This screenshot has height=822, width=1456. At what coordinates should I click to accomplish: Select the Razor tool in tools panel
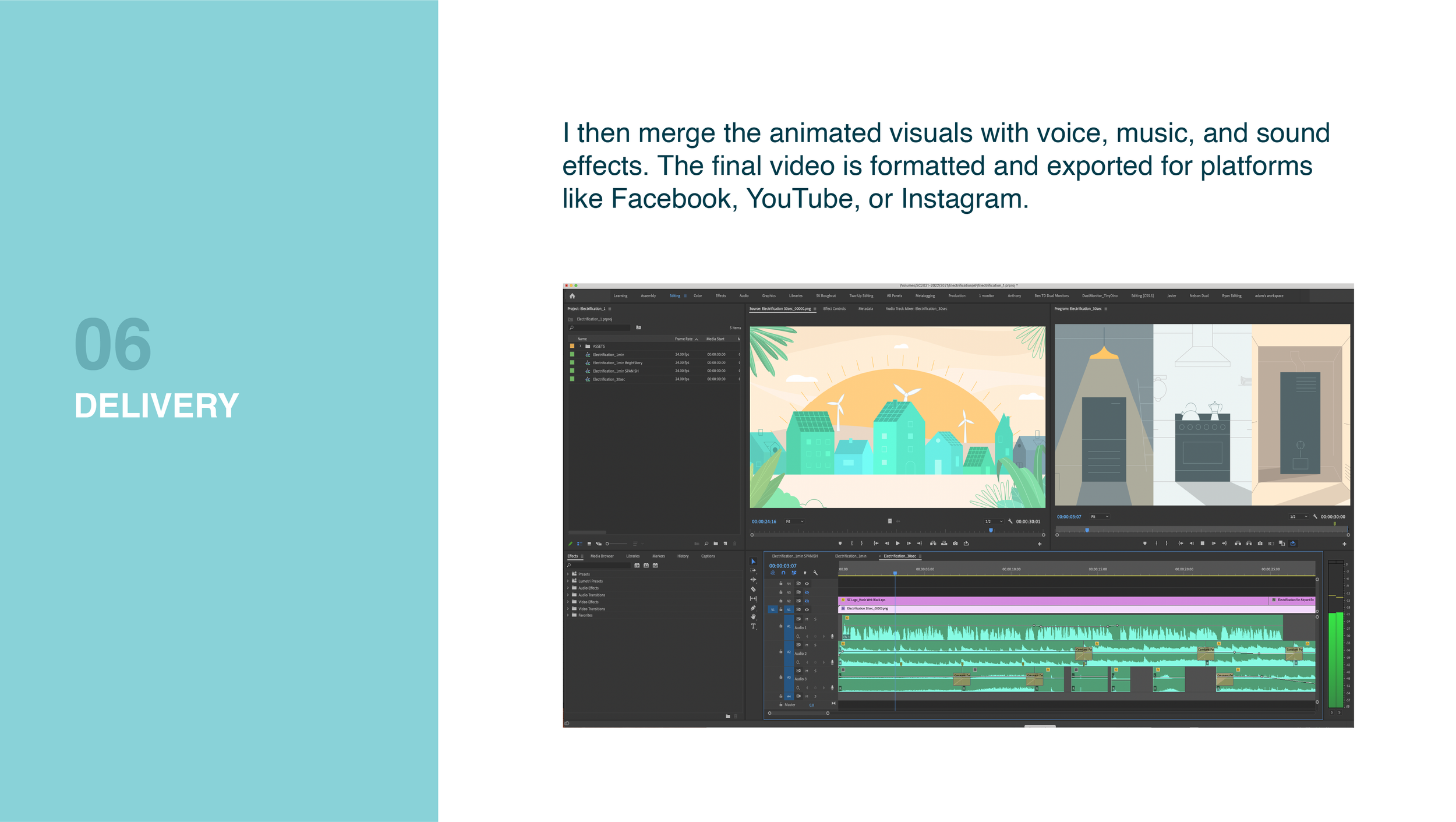click(x=753, y=589)
